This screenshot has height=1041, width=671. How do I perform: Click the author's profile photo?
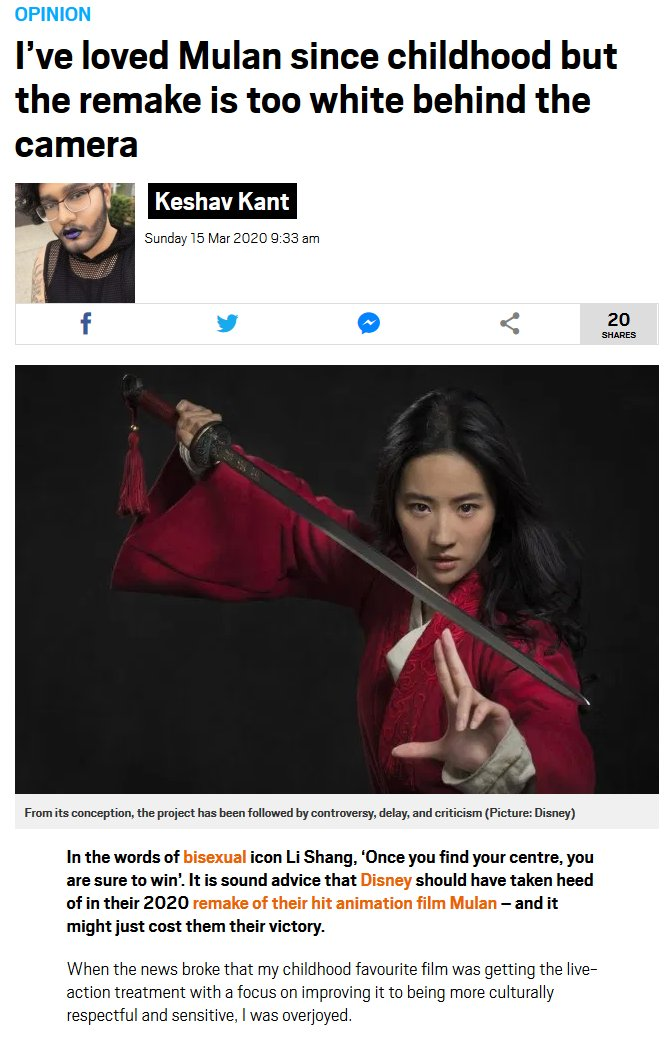pyautogui.click(x=75, y=242)
